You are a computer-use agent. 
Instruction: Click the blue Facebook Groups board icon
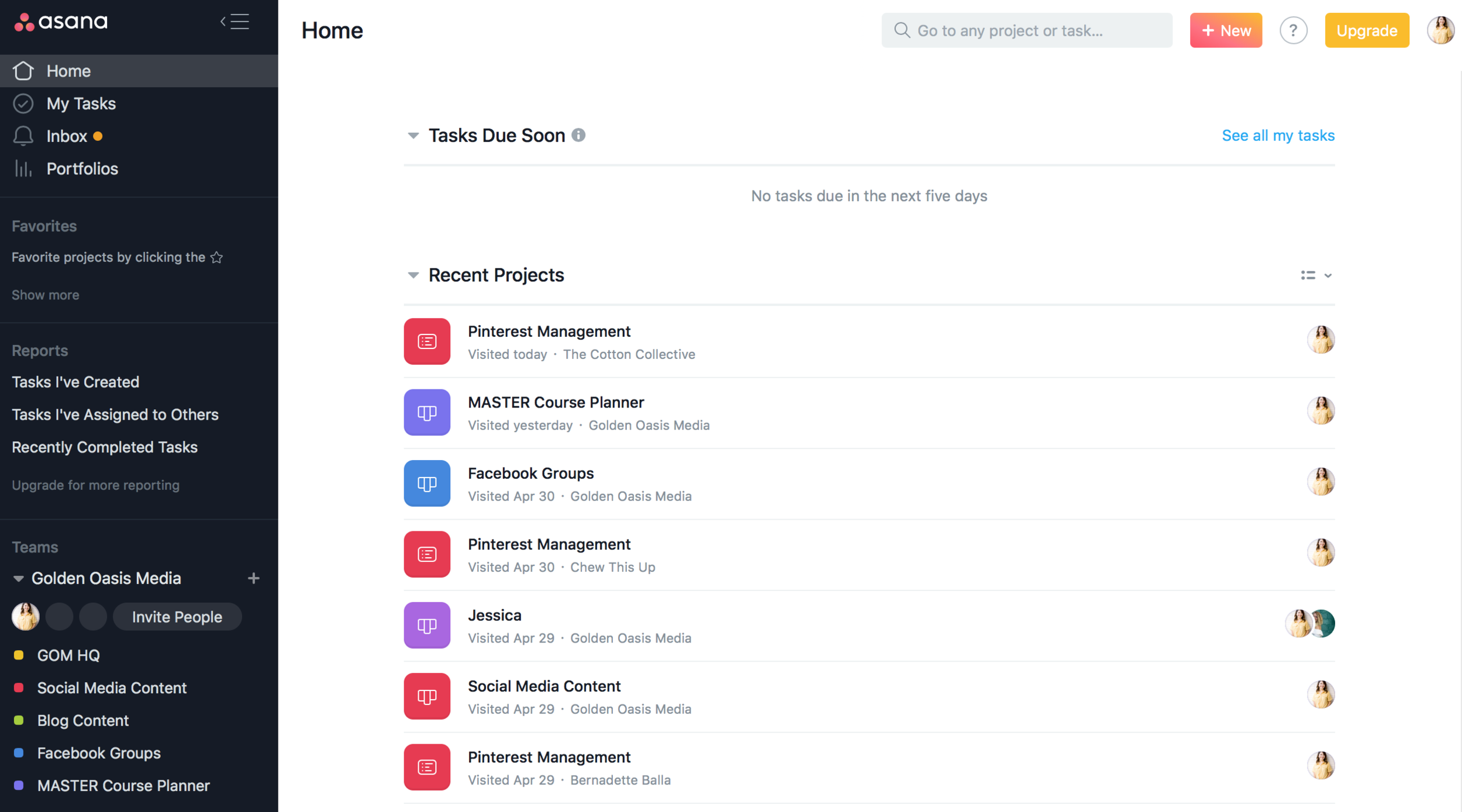click(427, 483)
